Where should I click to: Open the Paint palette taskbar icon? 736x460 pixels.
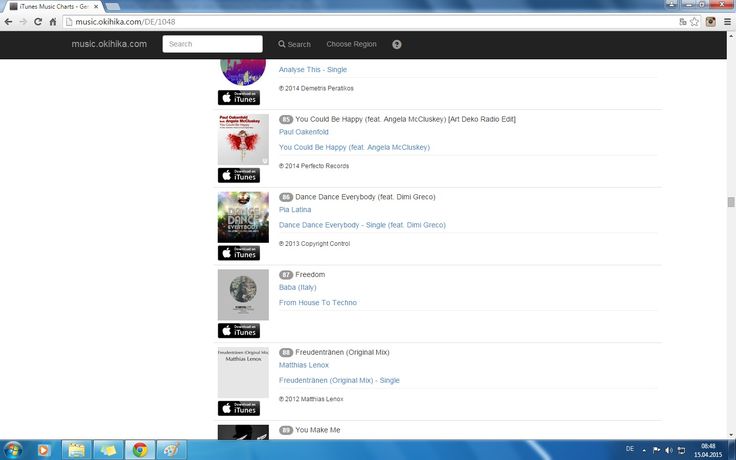[x=171, y=450]
